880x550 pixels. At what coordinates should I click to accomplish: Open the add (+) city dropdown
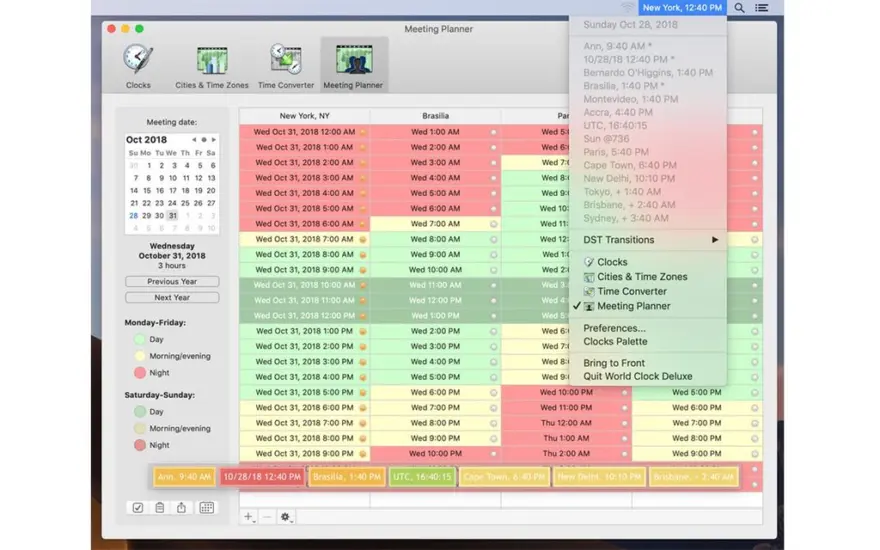(249, 517)
